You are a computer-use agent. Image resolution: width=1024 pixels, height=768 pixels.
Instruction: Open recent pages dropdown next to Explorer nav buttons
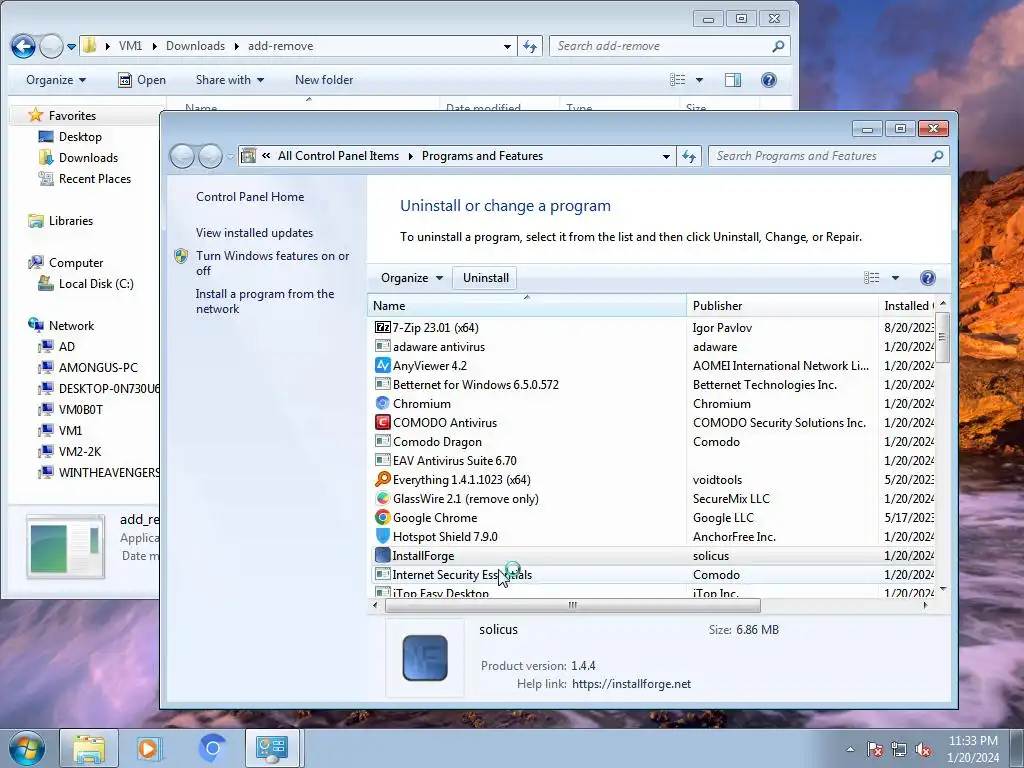pos(71,46)
